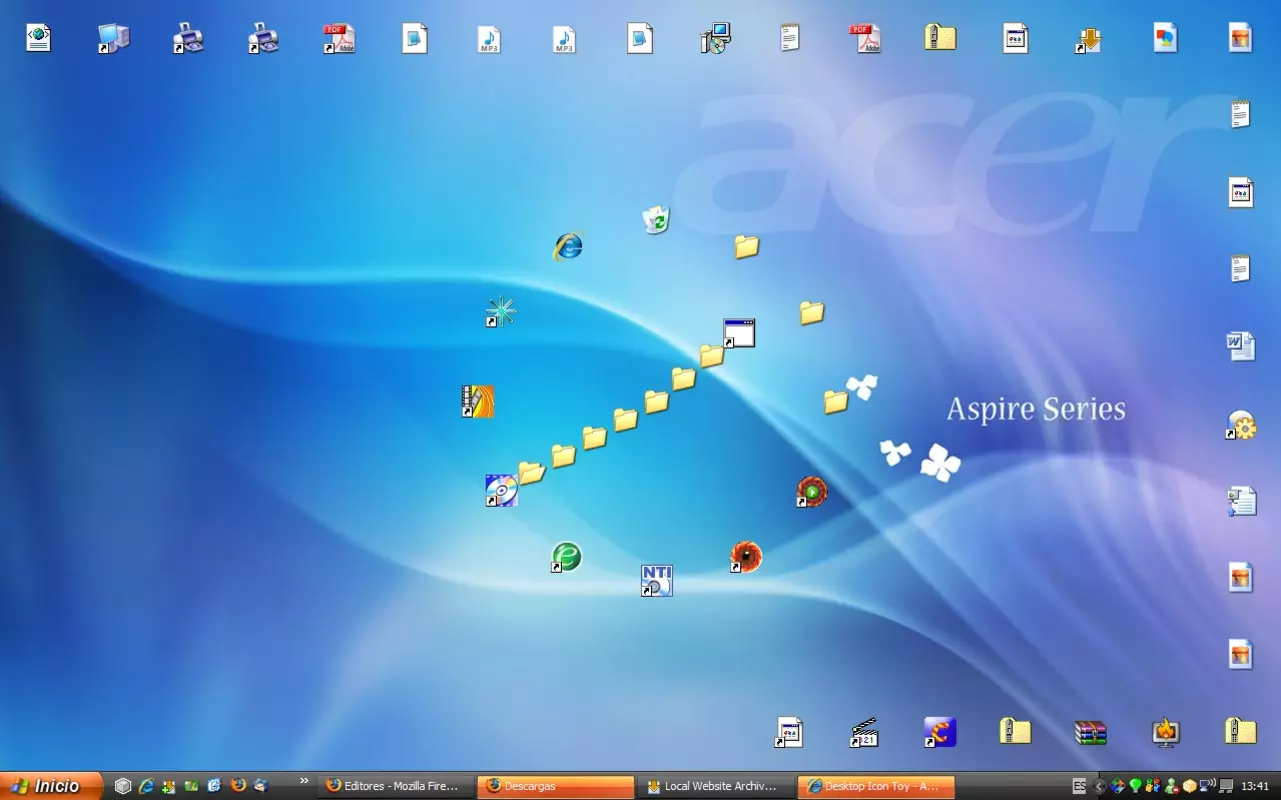The image size is (1281, 800).
Task: Switch to the Desktop Icon Toy taskbar button
Action: click(875, 787)
